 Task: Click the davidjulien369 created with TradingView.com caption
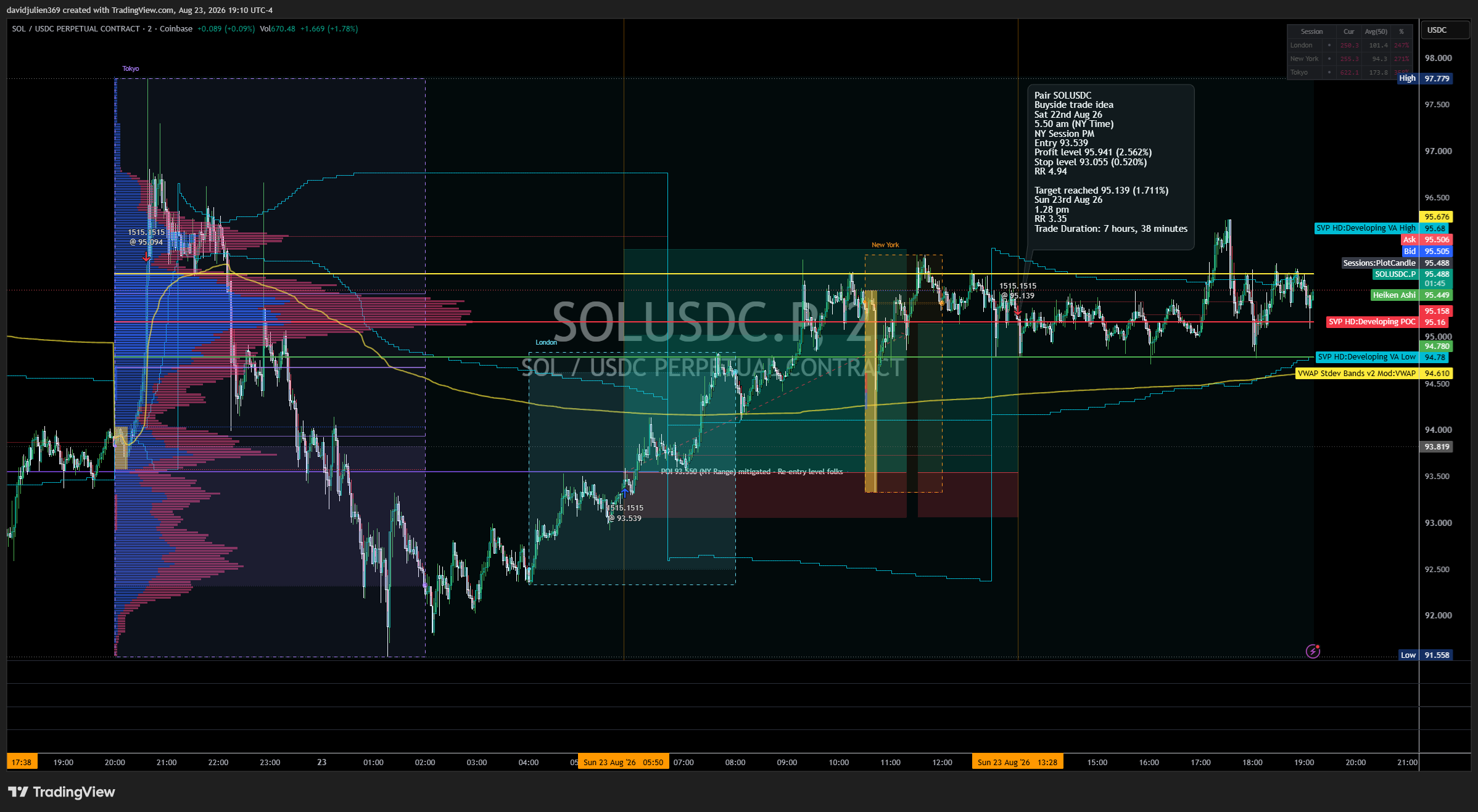click(x=139, y=10)
